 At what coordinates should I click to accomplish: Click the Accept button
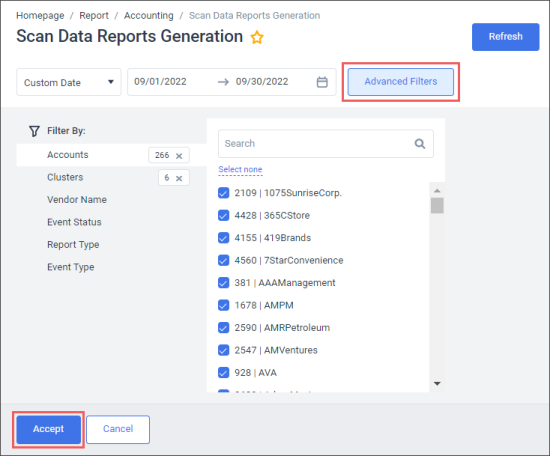48,429
